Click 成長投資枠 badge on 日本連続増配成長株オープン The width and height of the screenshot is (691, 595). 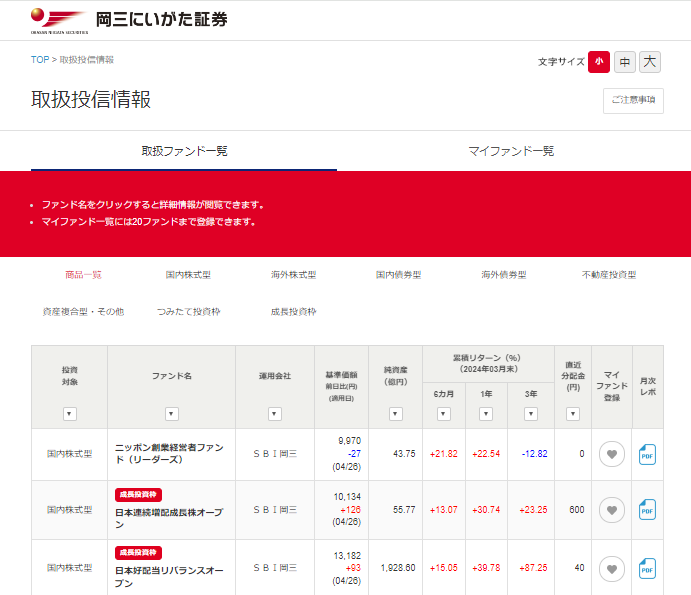(x=138, y=495)
